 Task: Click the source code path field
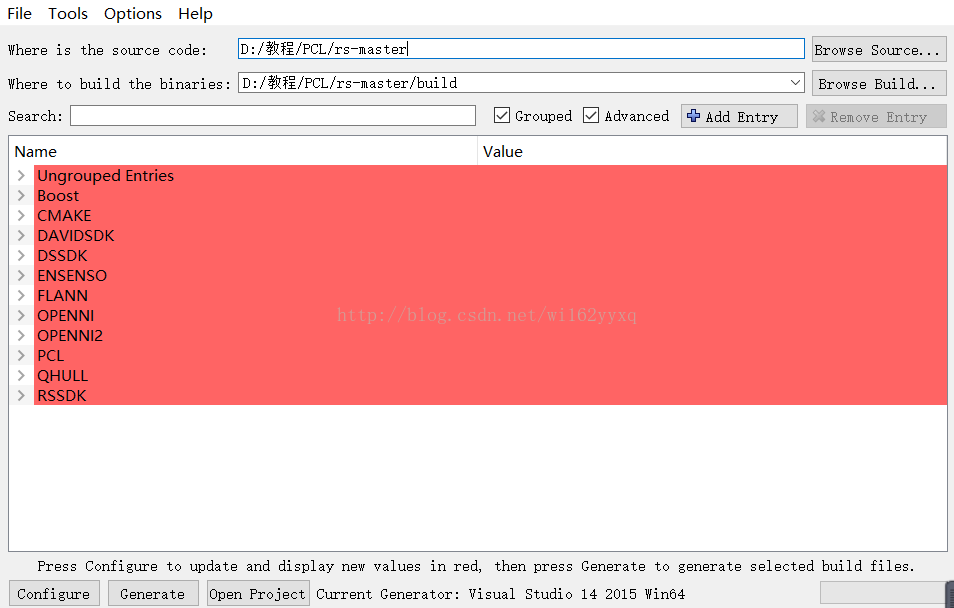[521, 49]
